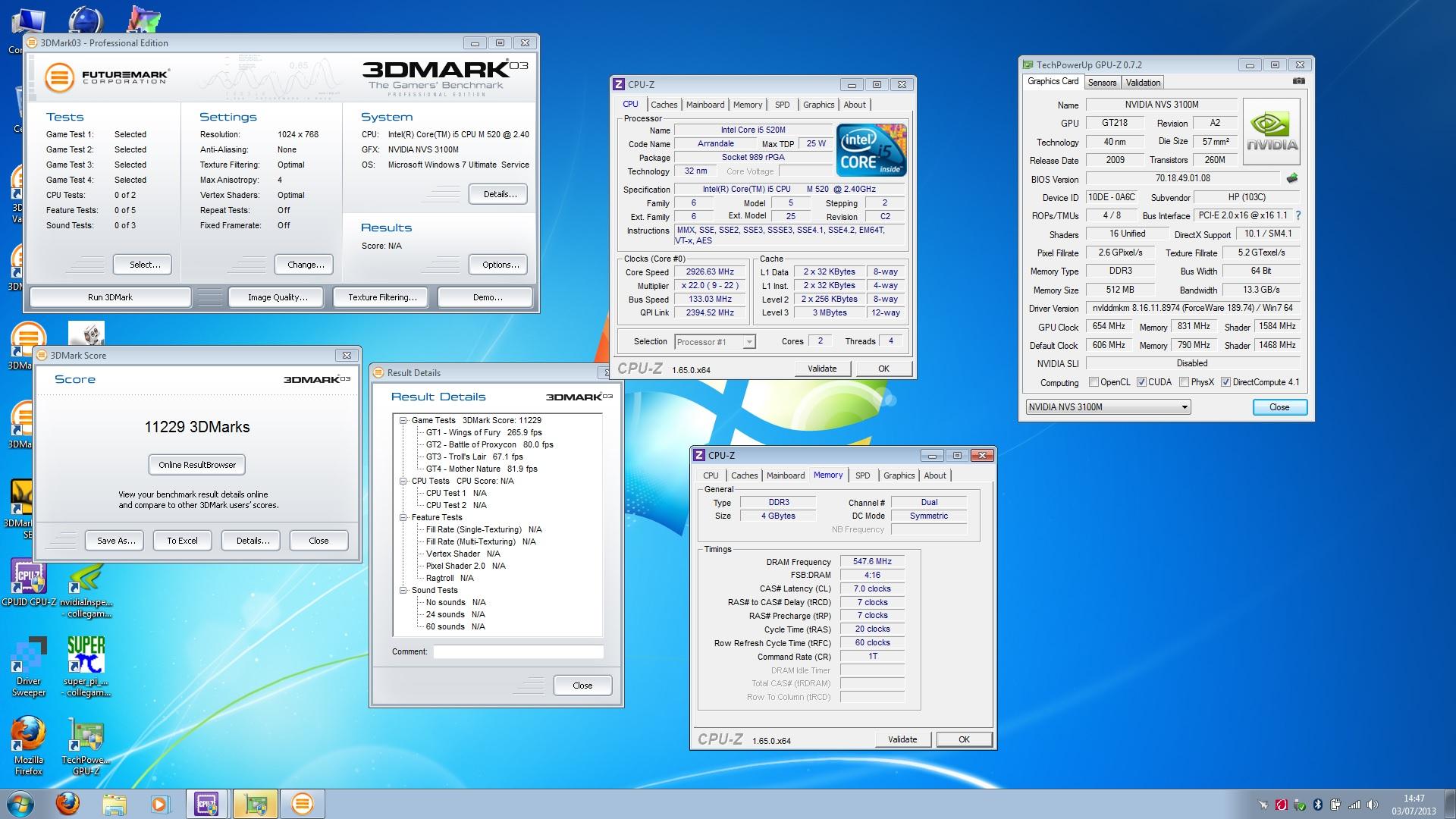Viewport: 1456px width, 819px height.
Task: Open TechPowerUp GPU-Z desktop shortcut
Action: coord(86,746)
